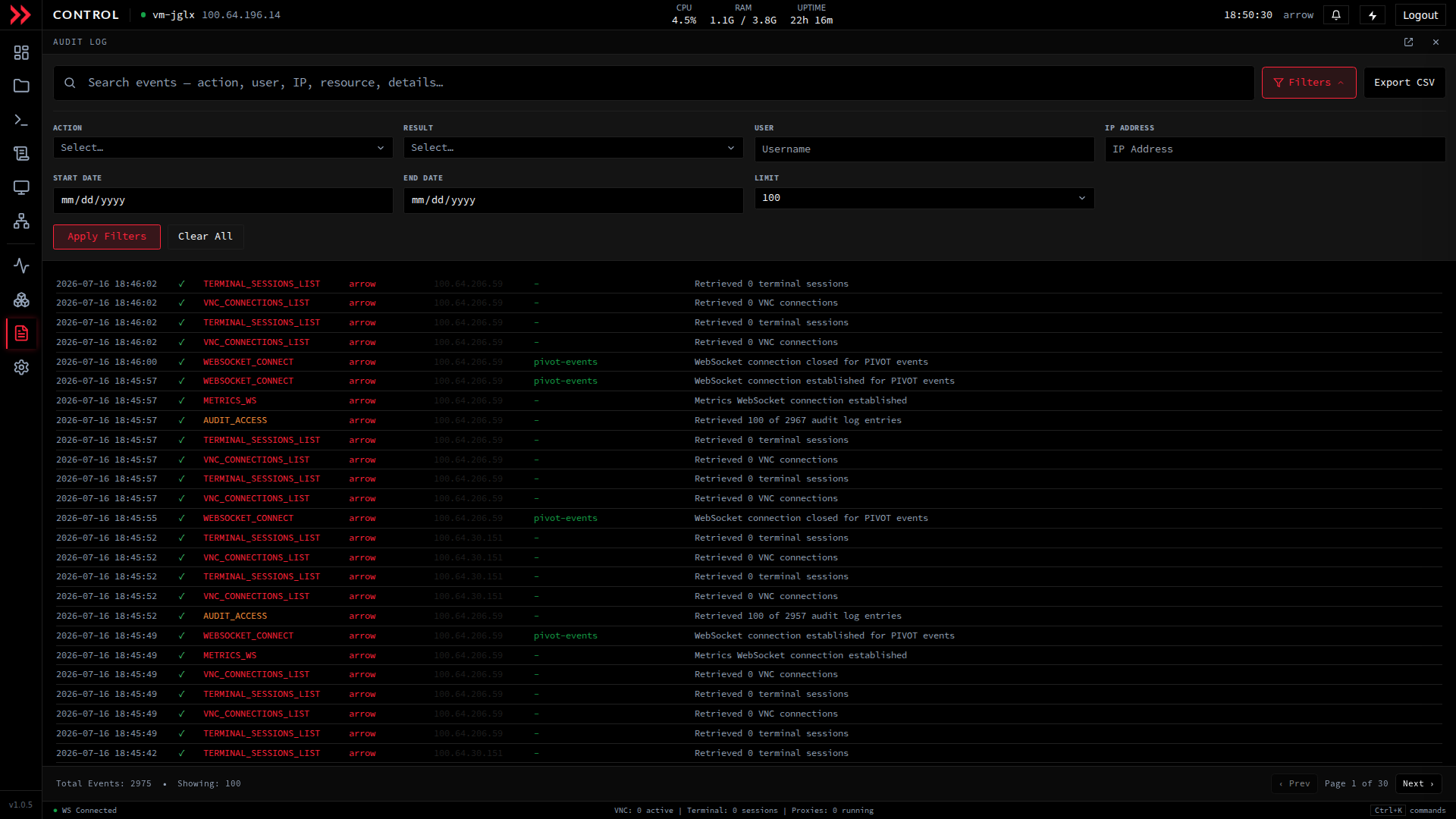Screen dimensions: 1456x819
Task: Open the file manager folder icon
Action: pyautogui.click(x=21, y=86)
